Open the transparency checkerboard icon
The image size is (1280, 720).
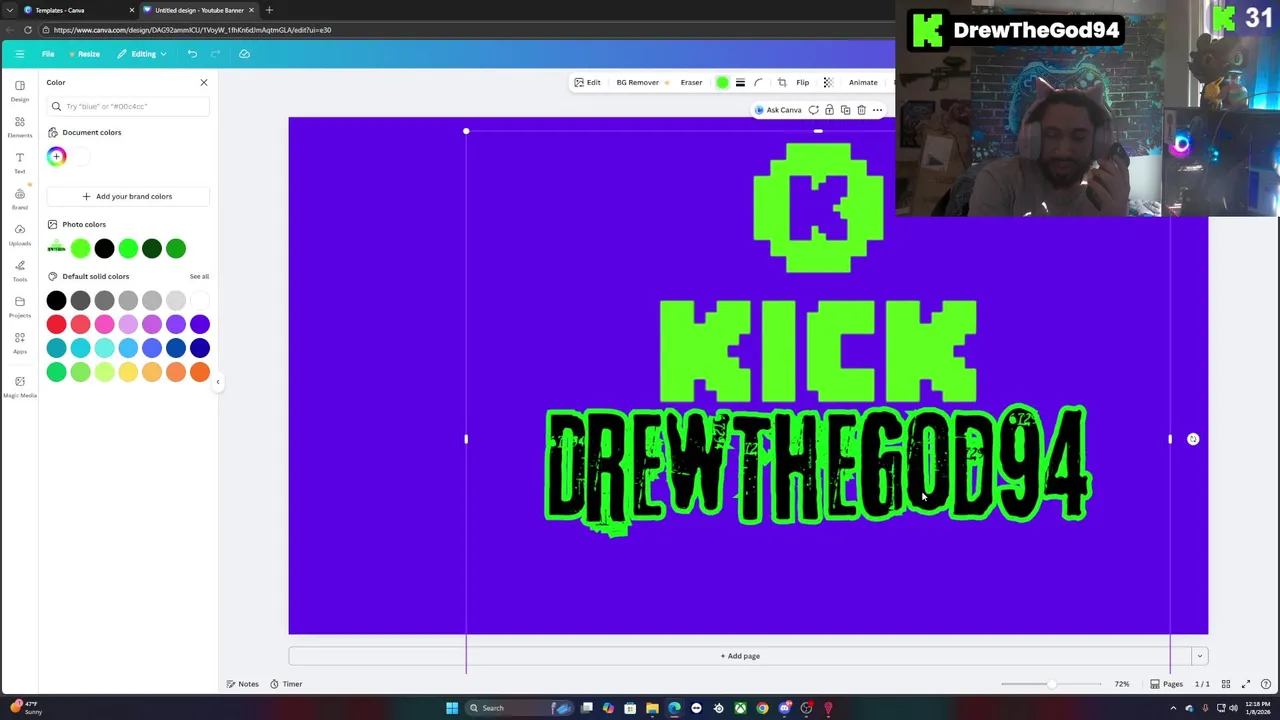click(x=827, y=83)
